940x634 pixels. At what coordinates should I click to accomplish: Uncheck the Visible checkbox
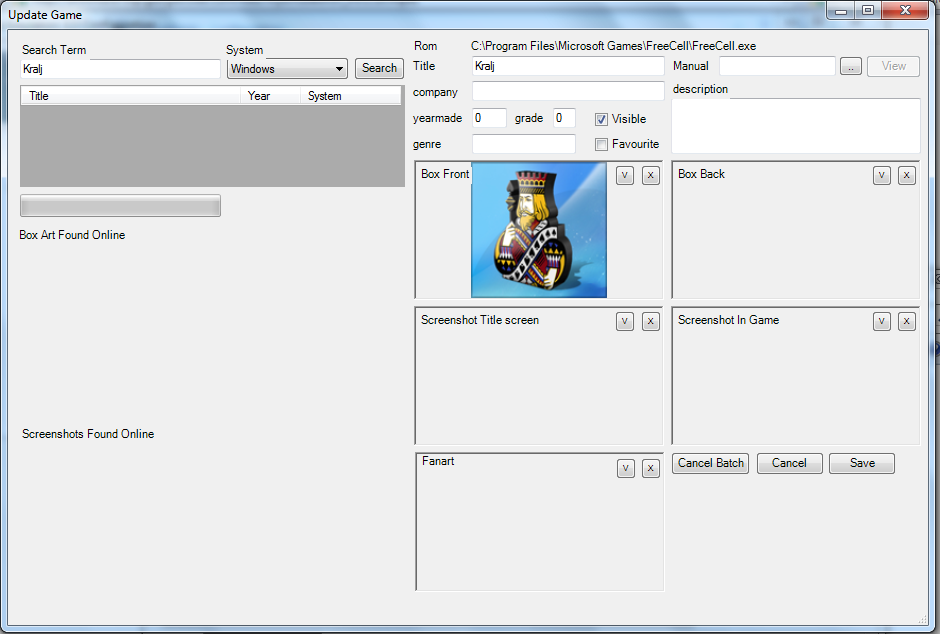pos(602,119)
